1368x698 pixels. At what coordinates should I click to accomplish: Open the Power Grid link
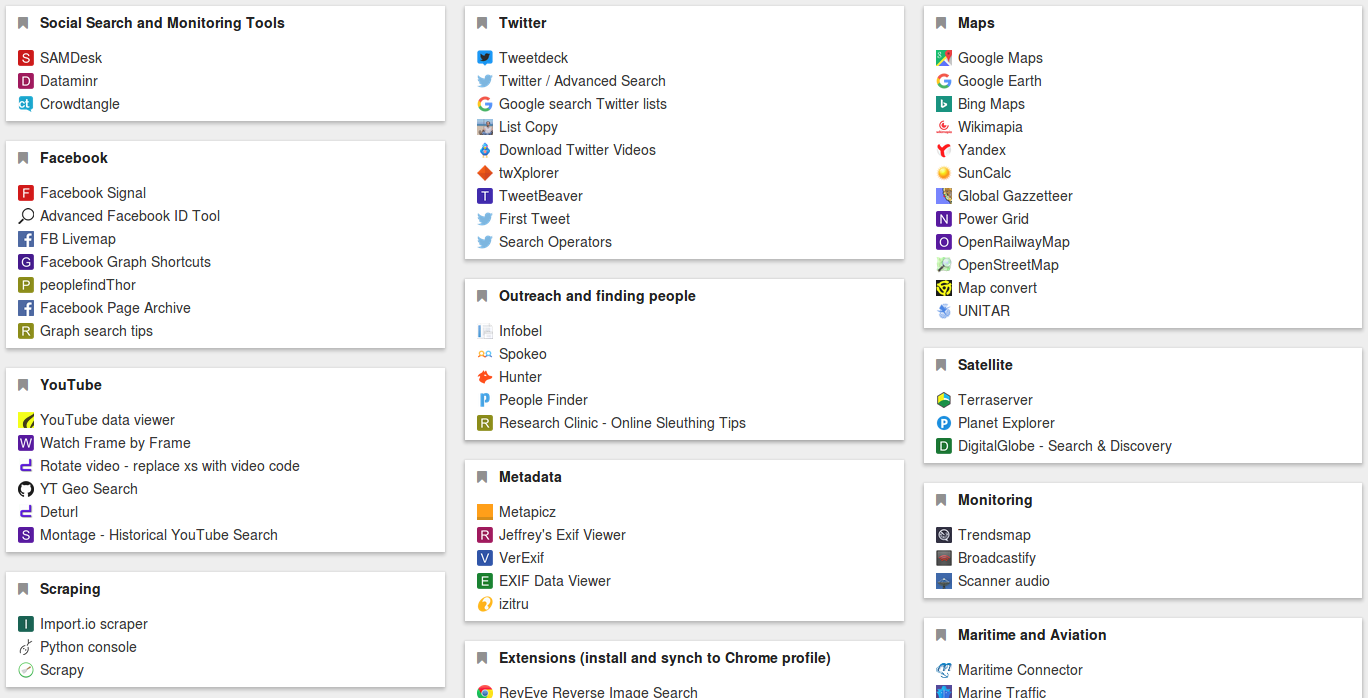(993, 219)
